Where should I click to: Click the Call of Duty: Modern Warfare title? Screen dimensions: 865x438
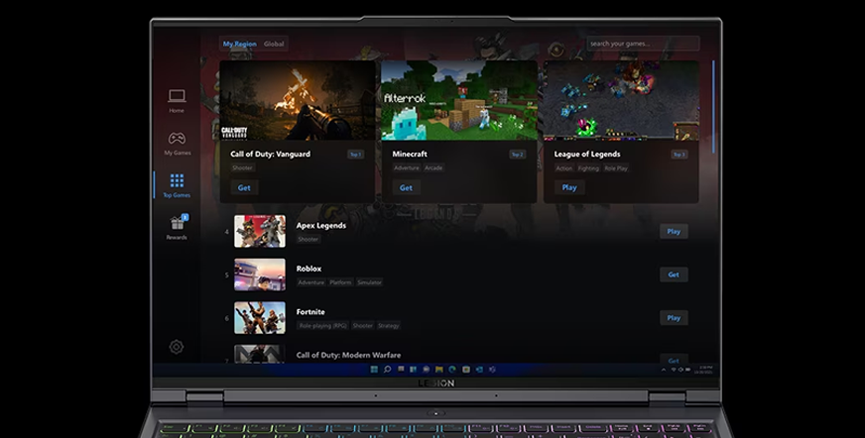[x=349, y=355]
